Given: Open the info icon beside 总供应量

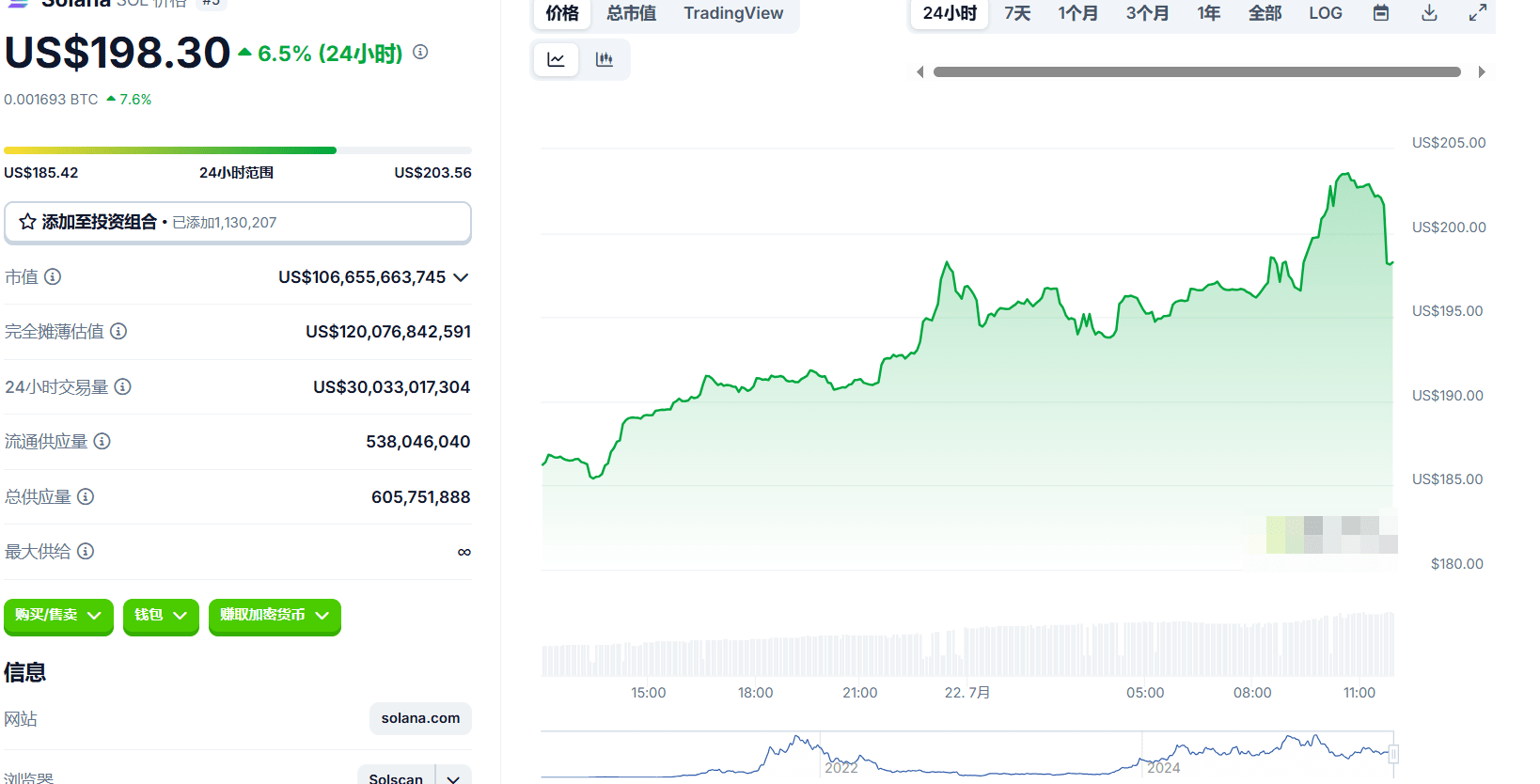Looking at the screenshot, I should pyautogui.click(x=86, y=496).
